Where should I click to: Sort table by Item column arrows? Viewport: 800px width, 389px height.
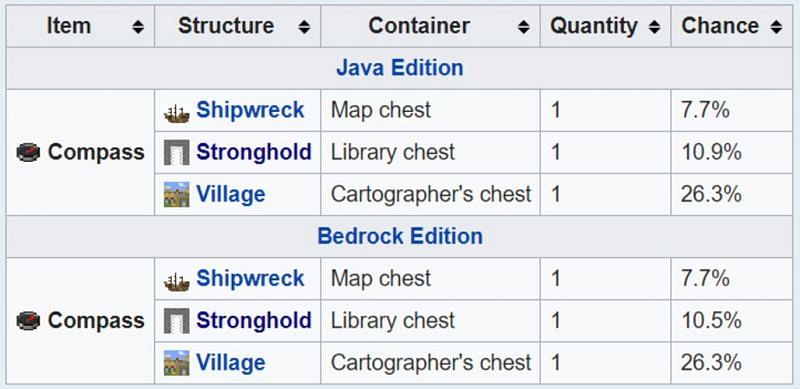[x=138, y=27]
